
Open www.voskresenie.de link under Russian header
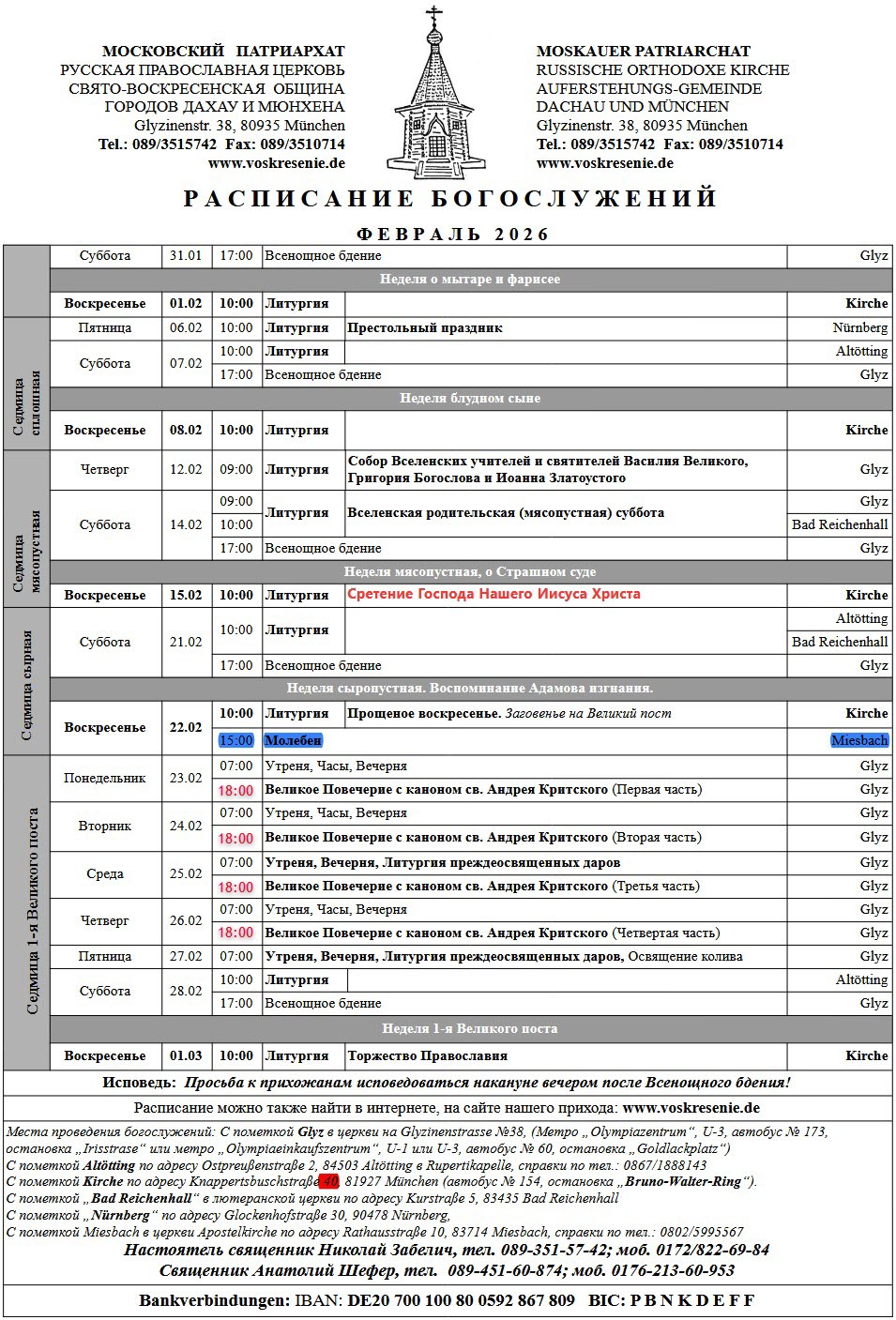pos(276,163)
